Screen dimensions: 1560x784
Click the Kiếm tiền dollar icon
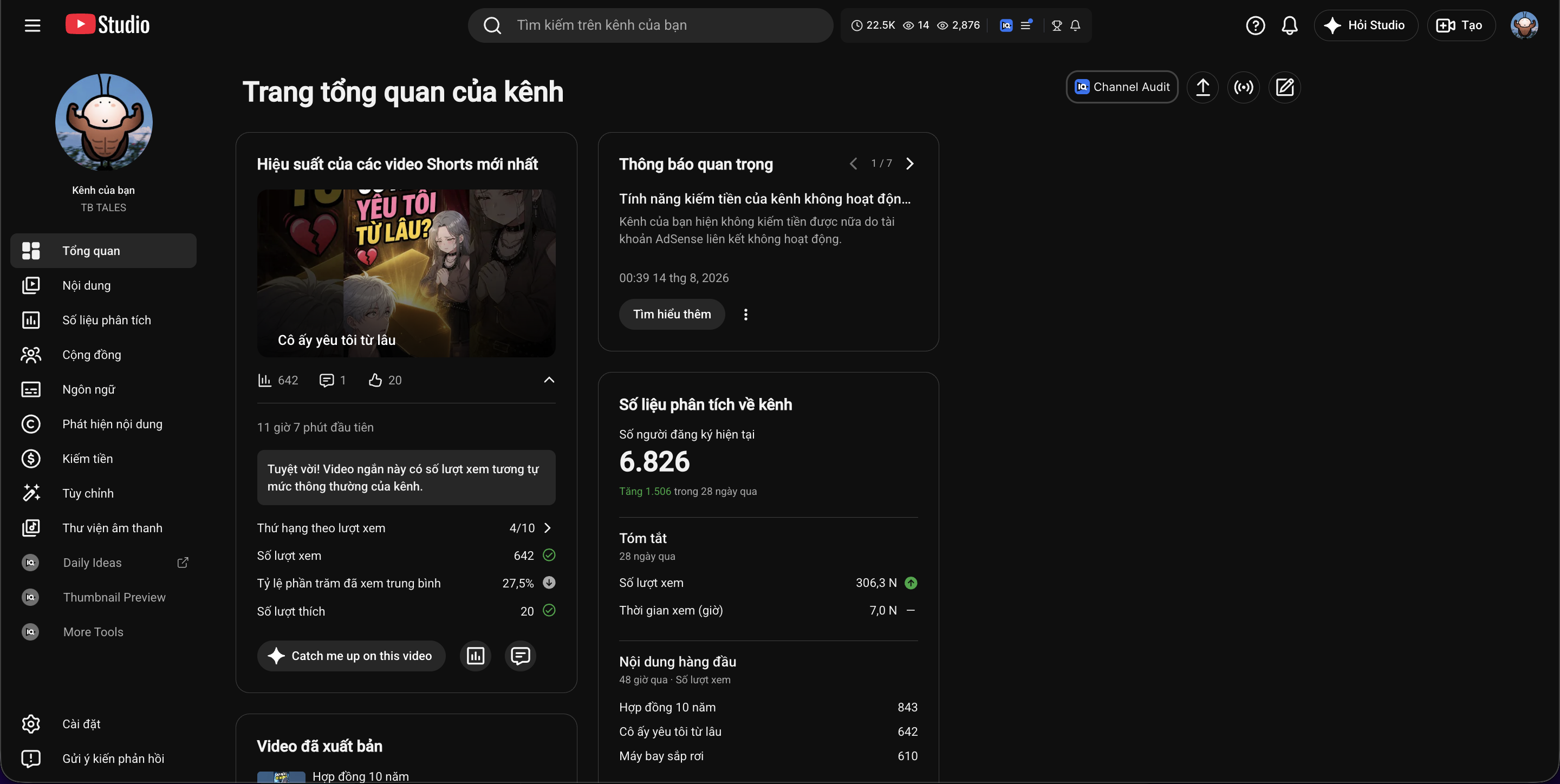point(31,458)
